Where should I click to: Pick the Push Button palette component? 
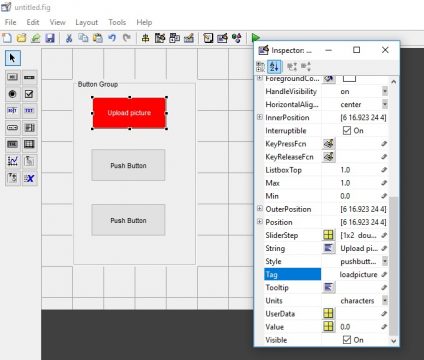[13, 77]
